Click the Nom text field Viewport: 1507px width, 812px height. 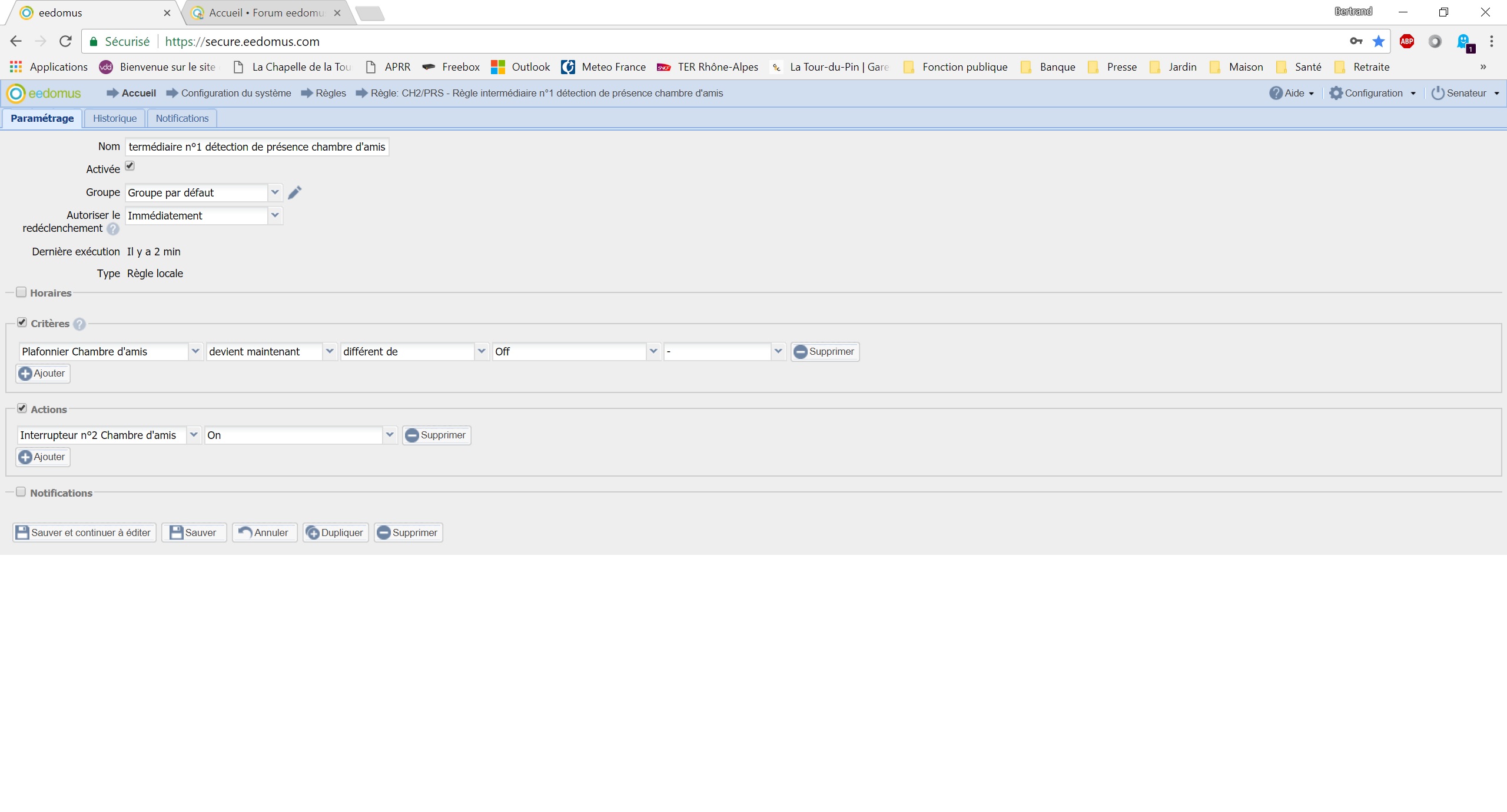257,147
